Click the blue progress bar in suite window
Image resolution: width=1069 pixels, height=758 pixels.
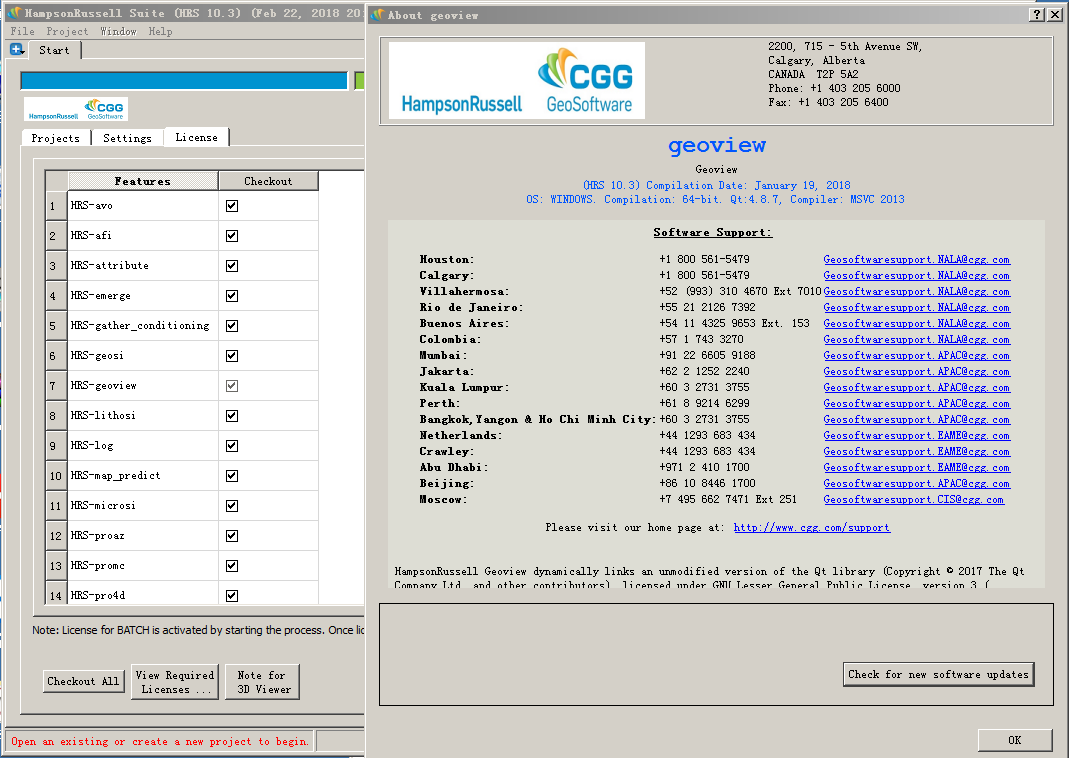[184, 81]
